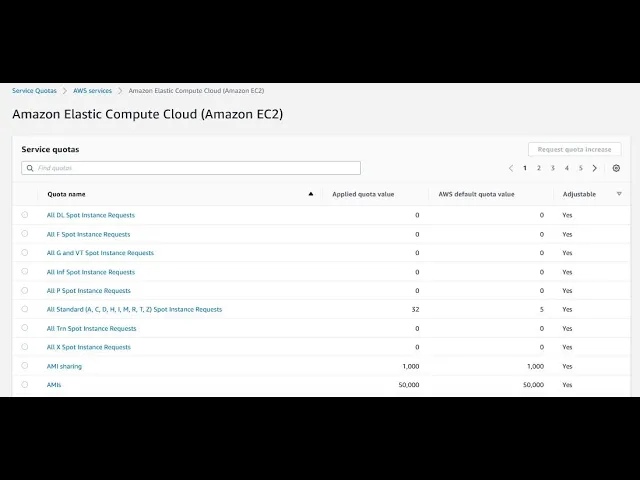Viewport: 640px width, 480px height.
Task: Select All X Spot Instance Requests radio
Action: point(25,347)
